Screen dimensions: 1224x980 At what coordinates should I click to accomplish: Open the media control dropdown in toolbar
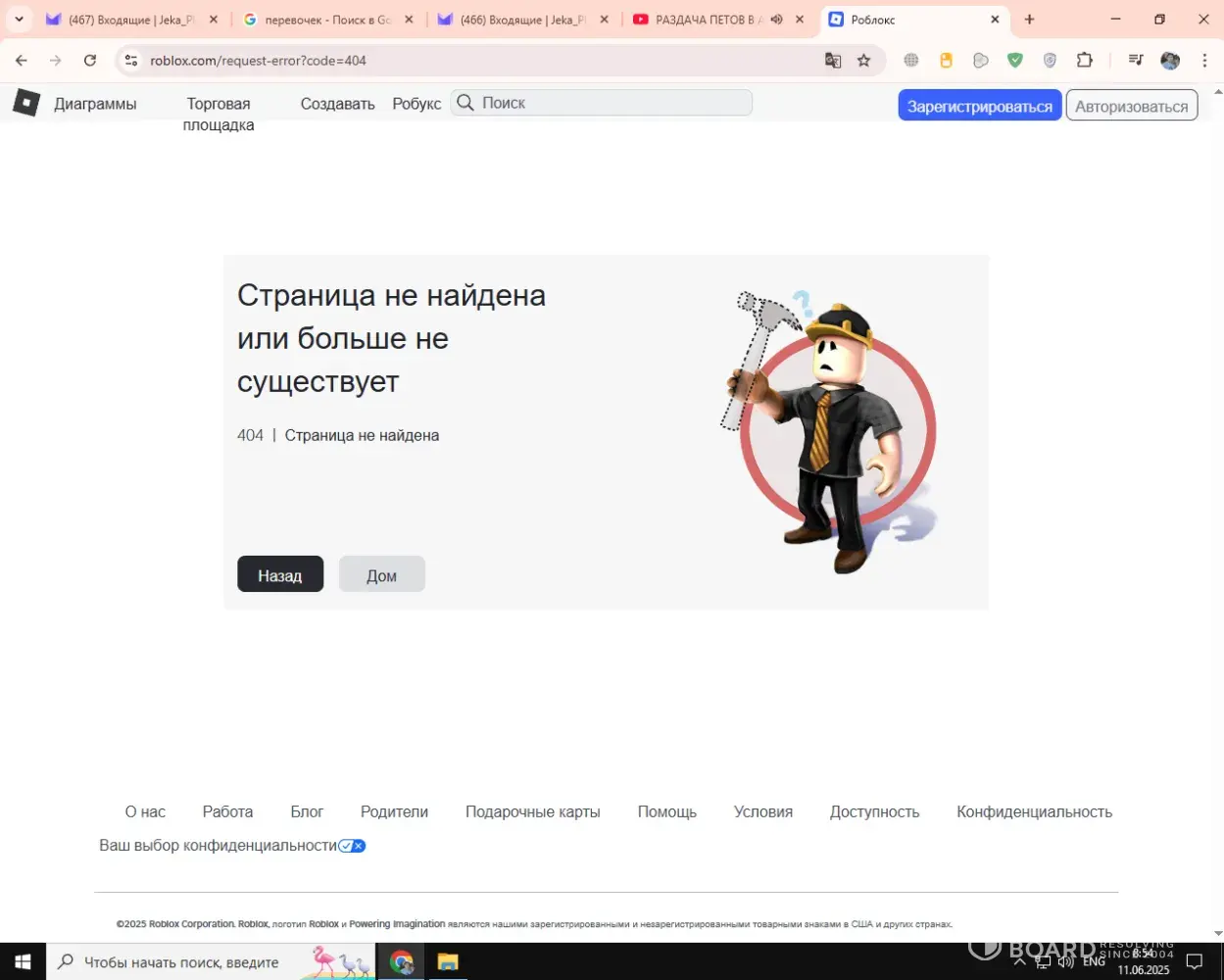click(x=1136, y=61)
